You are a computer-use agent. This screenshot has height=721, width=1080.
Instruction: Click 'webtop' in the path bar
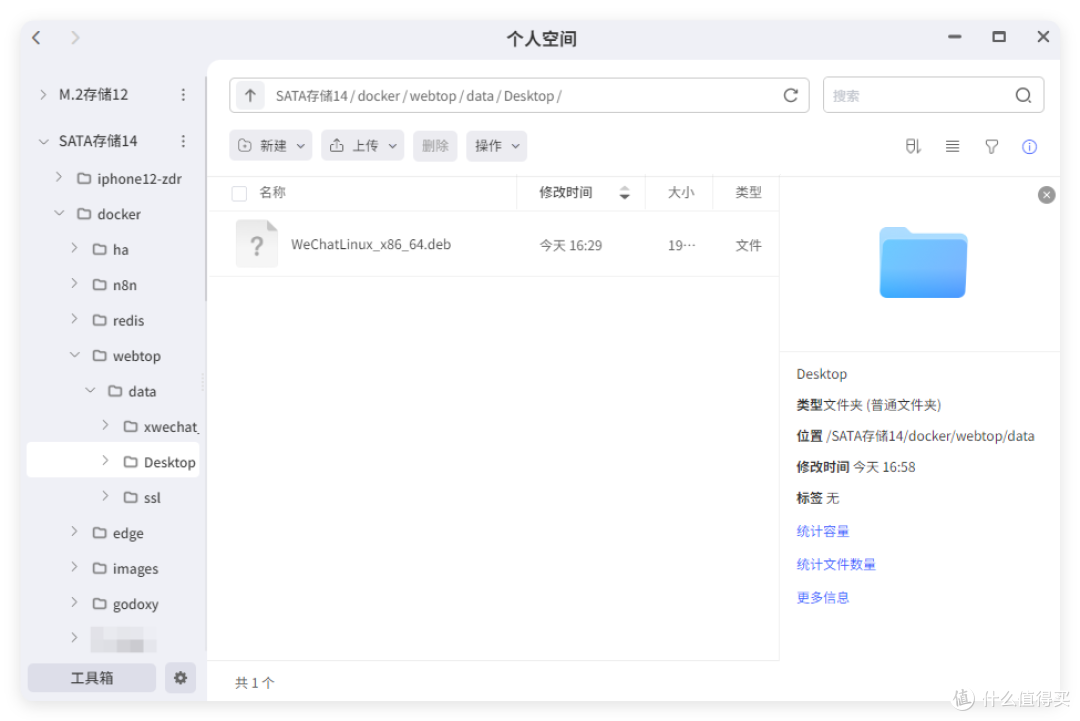pyautogui.click(x=433, y=96)
